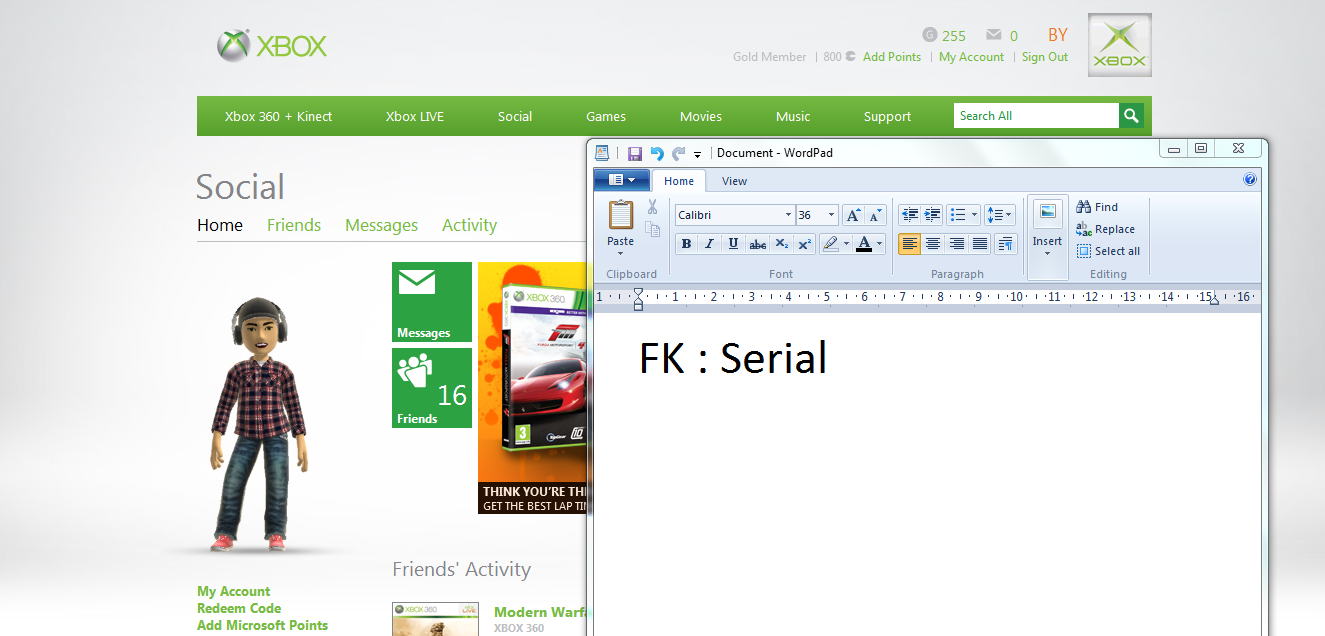The height and width of the screenshot is (636, 1325).
Task: Undo last action in WordPad
Action: click(657, 153)
